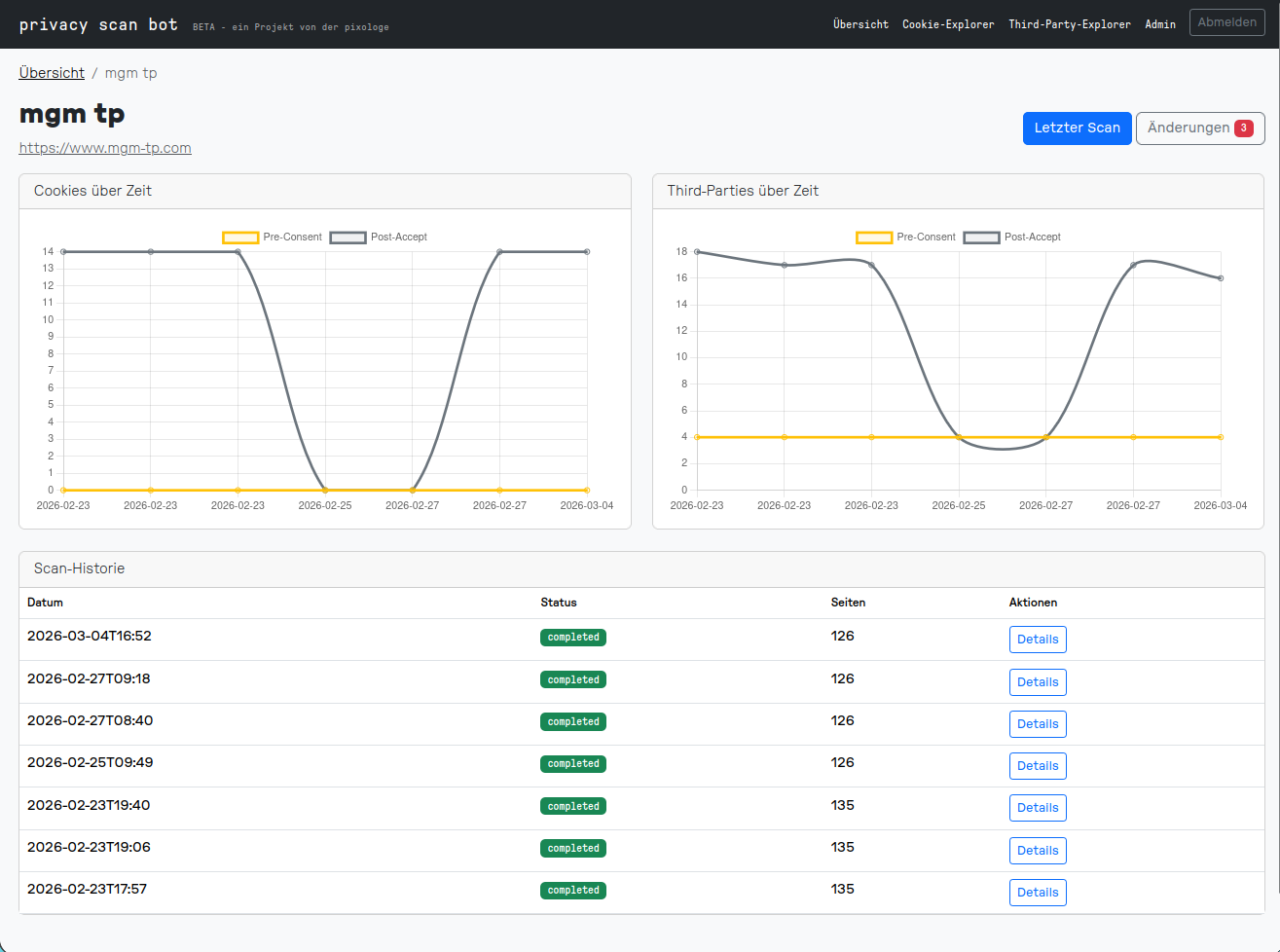Click the completed badge for scan 2026-02-27T08:40
This screenshot has height=952, width=1280.
pos(573,722)
